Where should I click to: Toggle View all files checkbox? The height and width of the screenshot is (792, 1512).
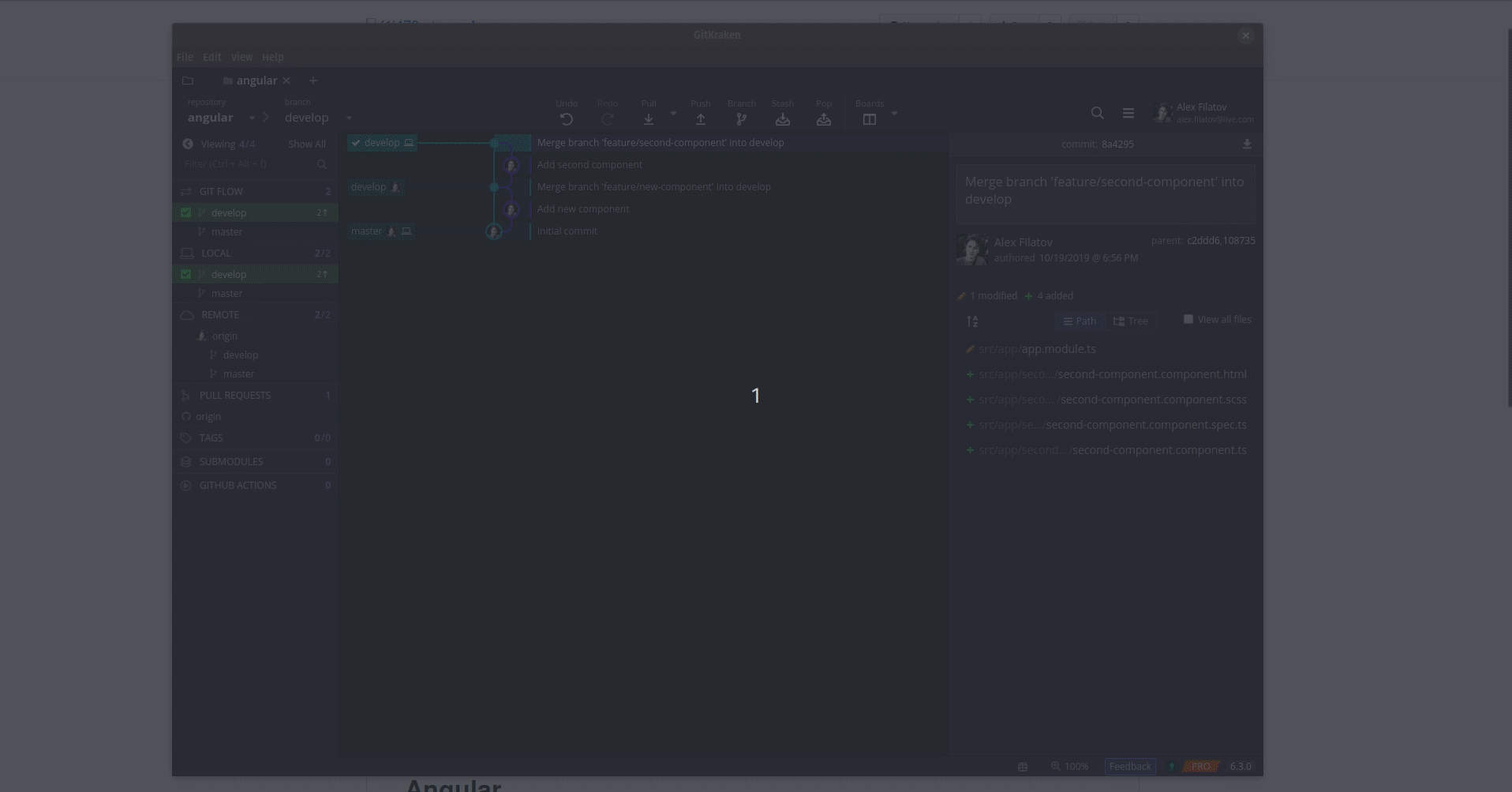(x=1188, y=320)
